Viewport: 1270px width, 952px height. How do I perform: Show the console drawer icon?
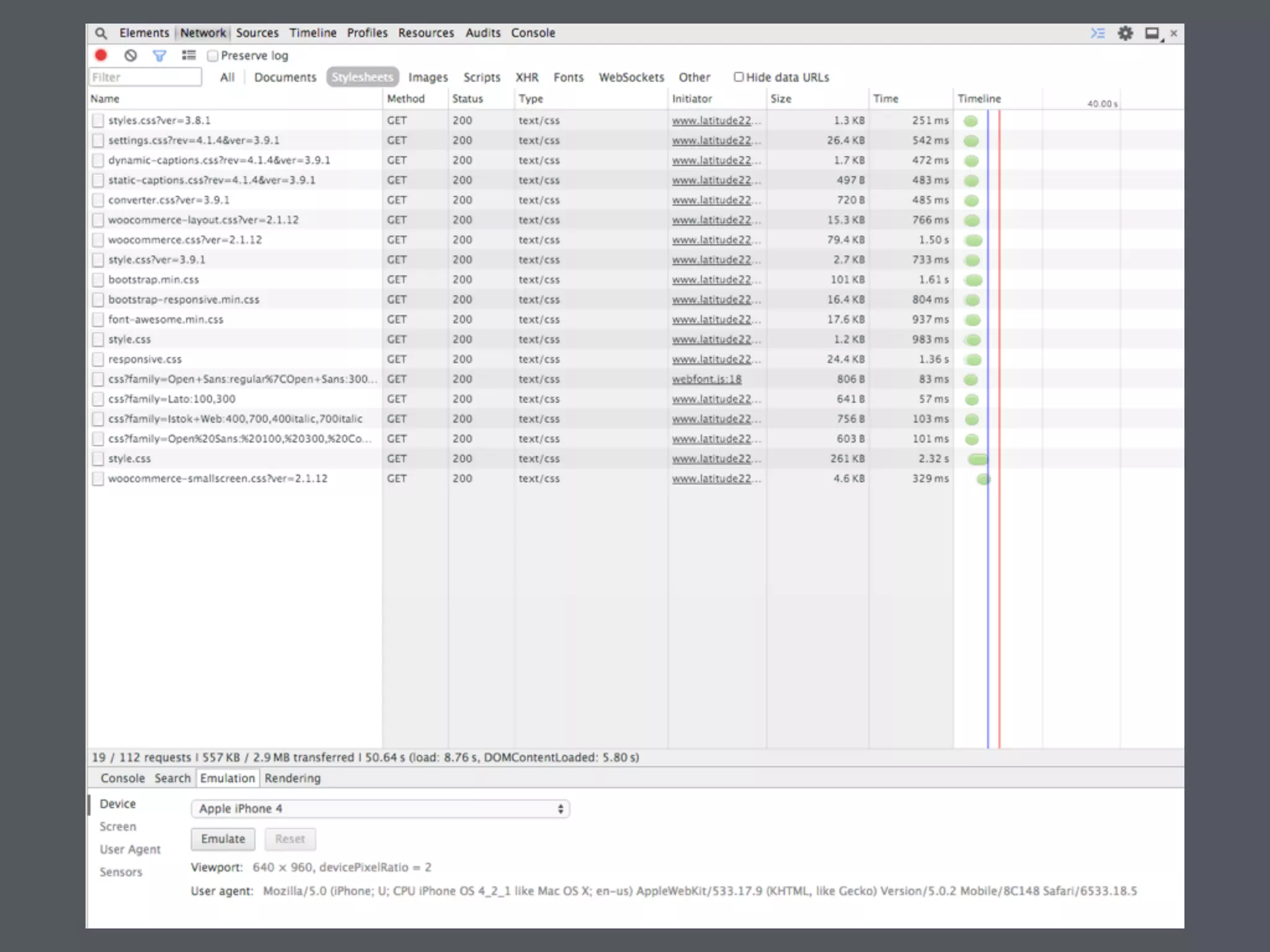pyautogui.click(x=1098, y=33)
